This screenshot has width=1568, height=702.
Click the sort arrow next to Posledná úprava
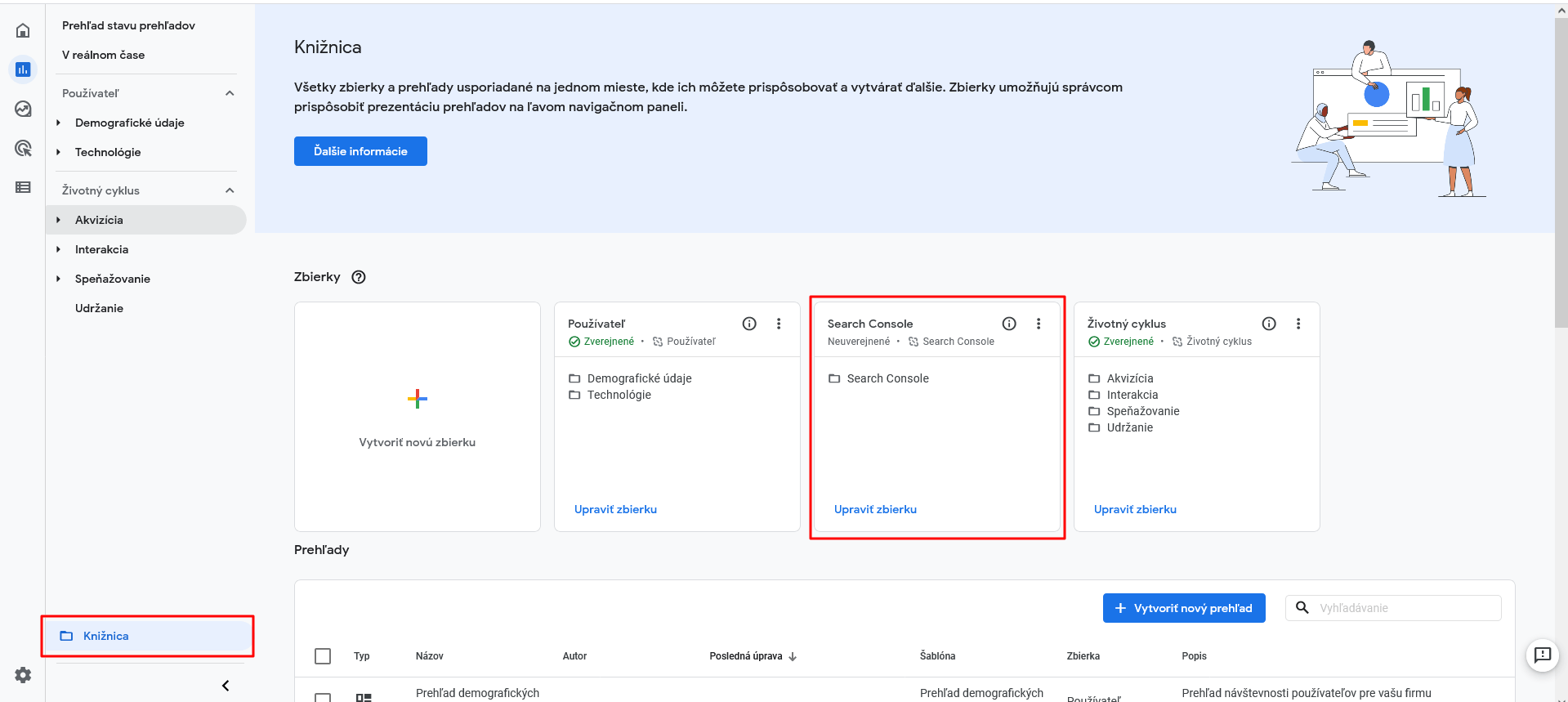coord(793,656)
